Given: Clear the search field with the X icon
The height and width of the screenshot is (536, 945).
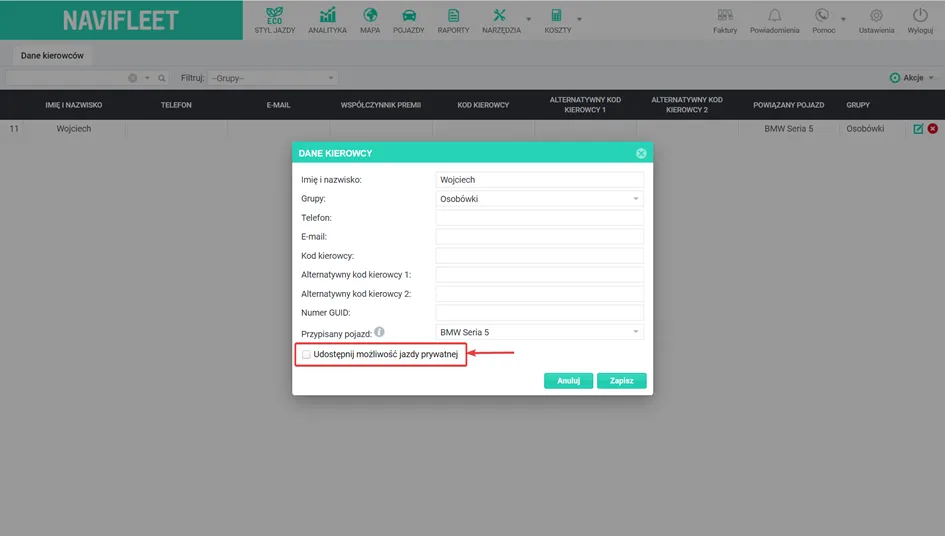Looking at the screenshot, I should [133, 78].
